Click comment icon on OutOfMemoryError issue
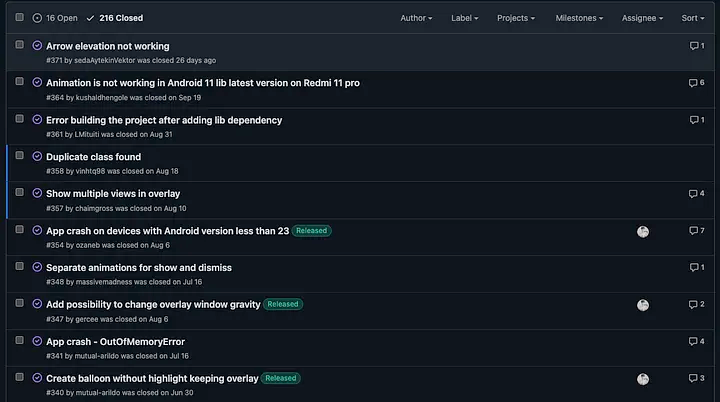The height and width of the screenshot is (402, 720). (696, 341)
